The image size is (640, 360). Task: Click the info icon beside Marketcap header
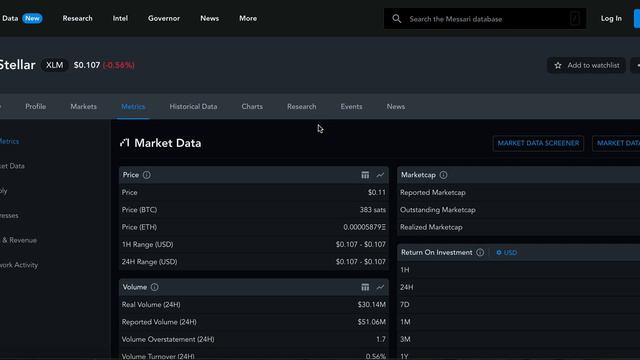(x=443, y=175)
